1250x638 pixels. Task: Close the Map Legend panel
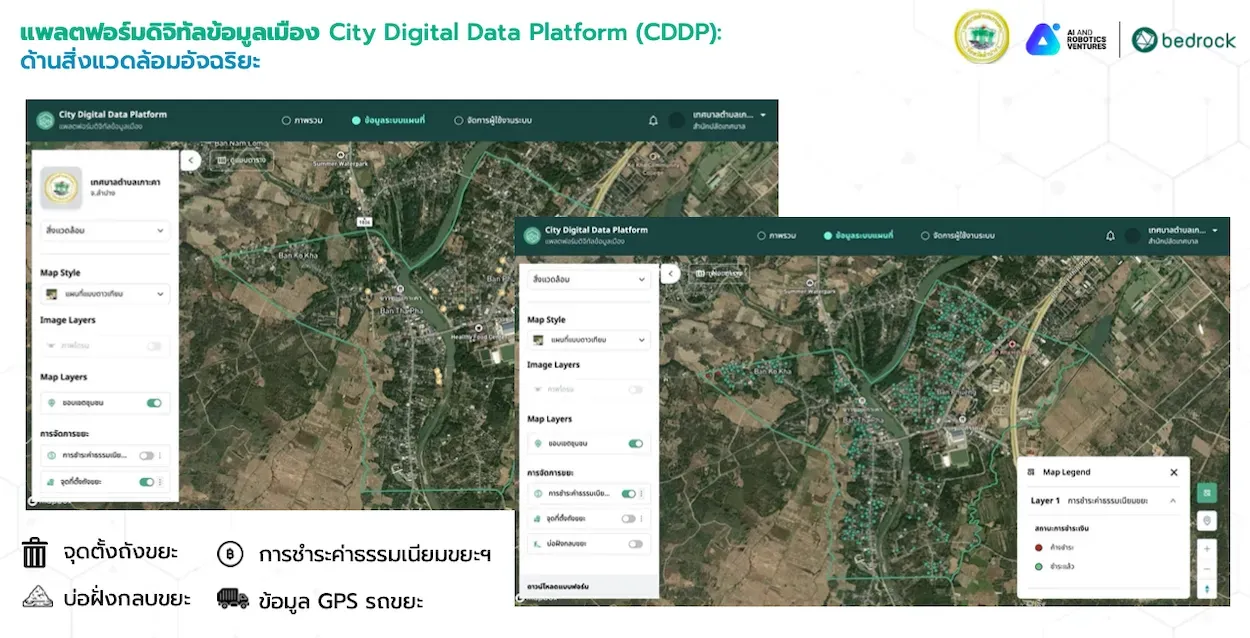point(1174,472)
